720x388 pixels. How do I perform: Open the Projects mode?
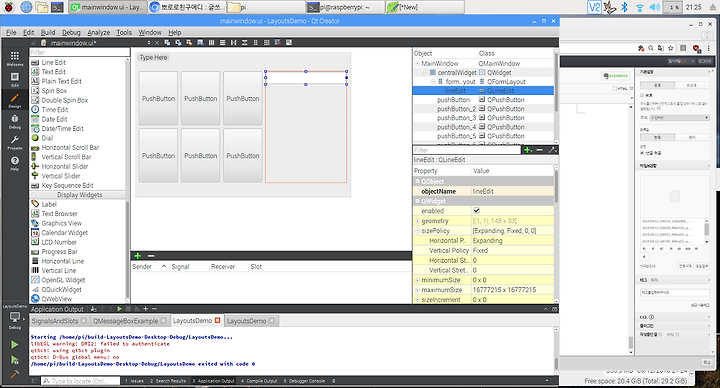coord(15,142)
